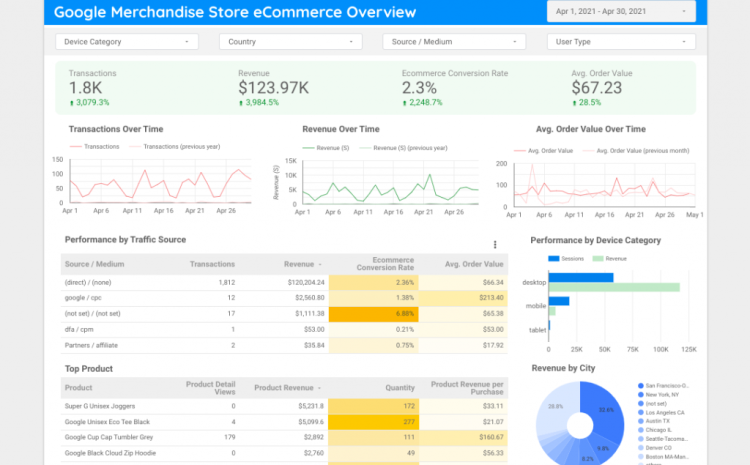Open the three-dot menu on the traffic source table

tap(495, 244)
